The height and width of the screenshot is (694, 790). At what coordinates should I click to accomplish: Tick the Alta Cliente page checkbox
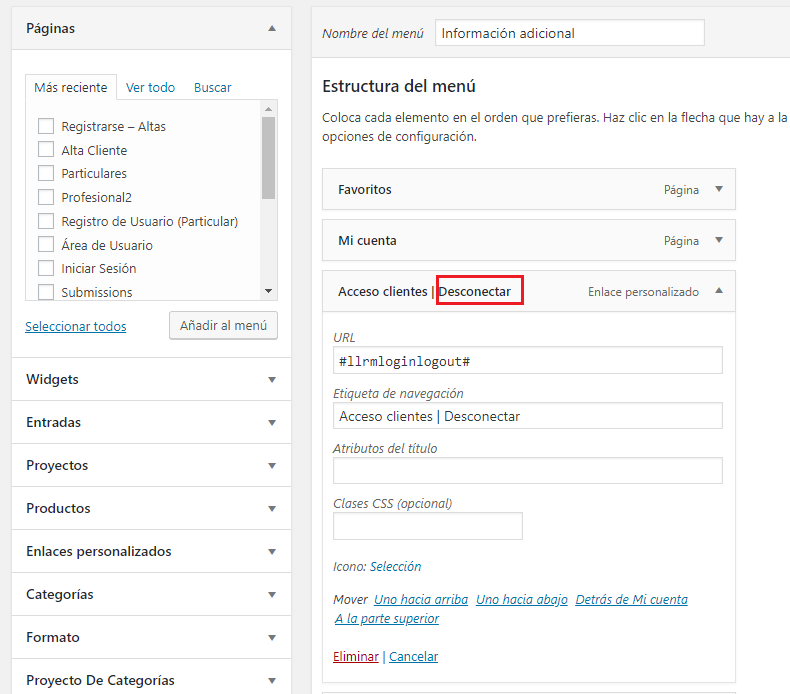46,150
